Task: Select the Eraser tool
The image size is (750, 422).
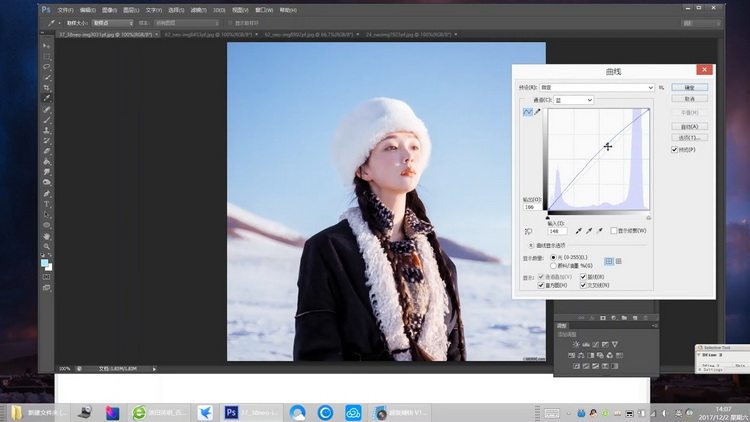Action: point(46,151)
